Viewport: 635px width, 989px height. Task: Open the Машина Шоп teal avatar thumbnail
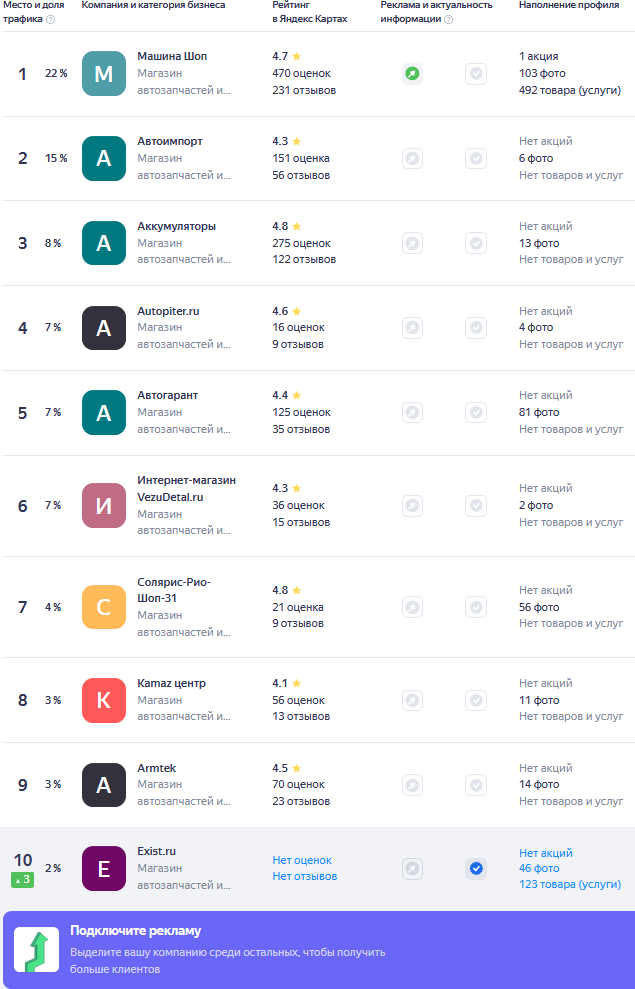(104, 74)
